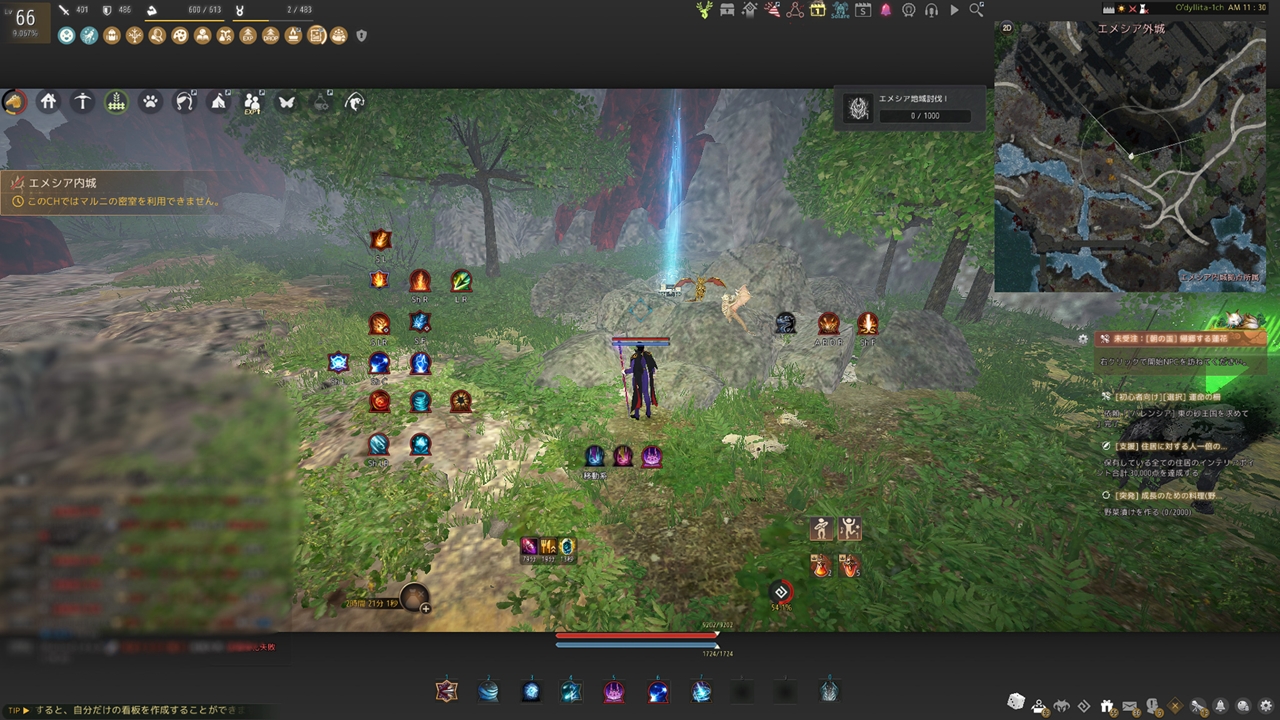
Task: Click the AM 11:30 clock
Action: click(x=1247, y=8)
